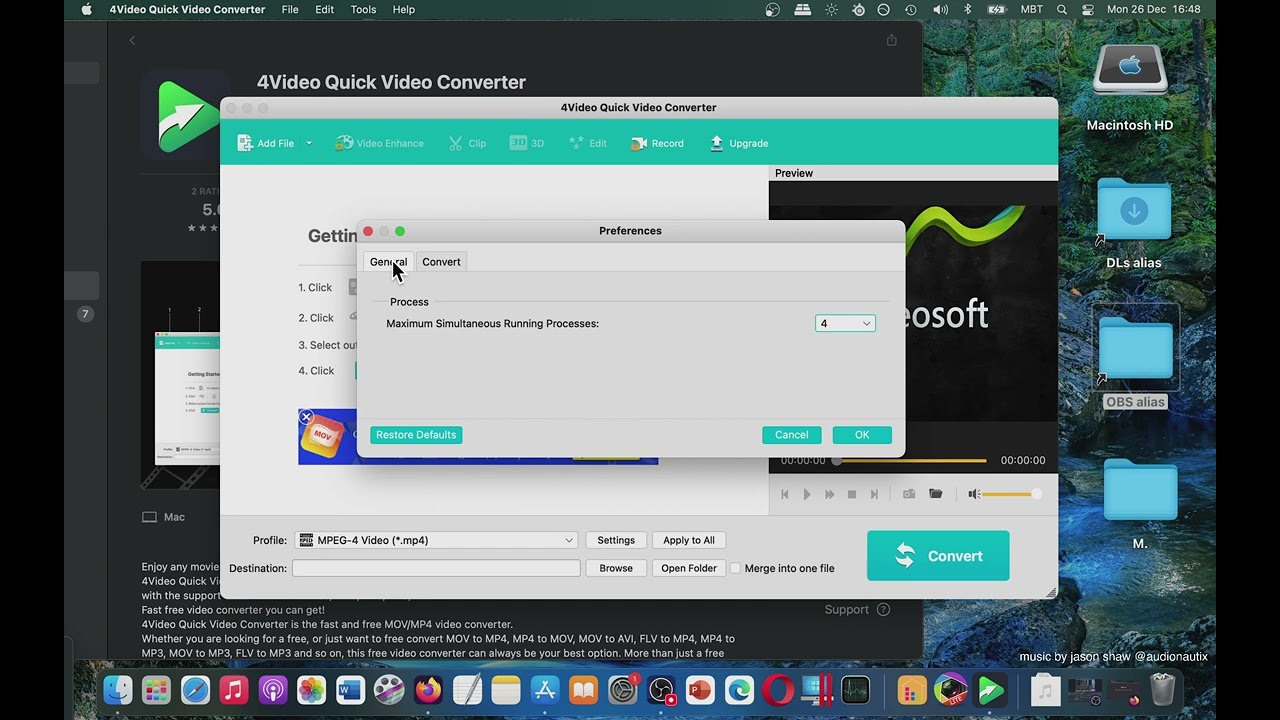Browse for destination folder
Viewport: 1280px width, 720px height.
point(616,568)
